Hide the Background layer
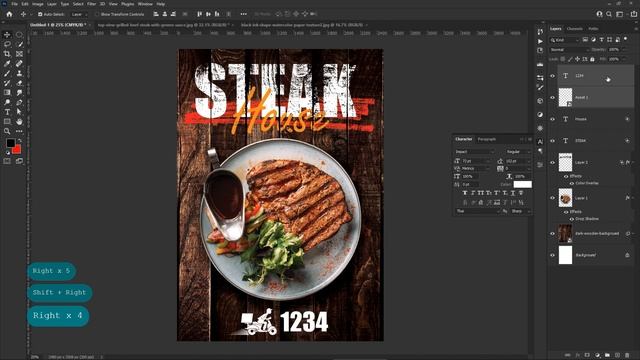 pyautogui.click(x=553, y=255)
